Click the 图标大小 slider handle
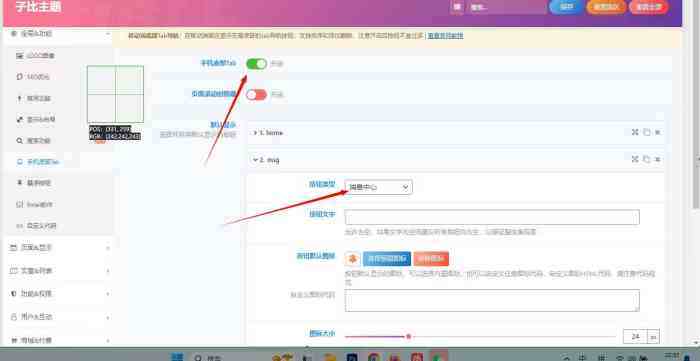The image size is (700, 361). (408, 336)
